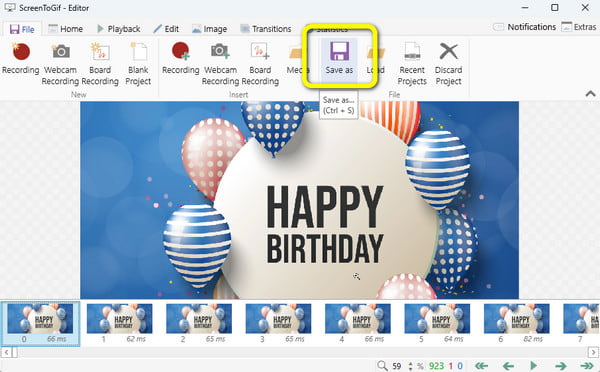Viewport: 600px width, 372px height.
Task: Create a Blank Project
Action: (138, 64)
